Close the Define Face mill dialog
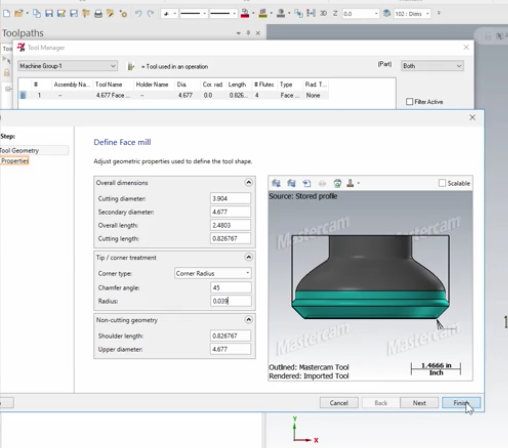 click(x=472, y=117)
